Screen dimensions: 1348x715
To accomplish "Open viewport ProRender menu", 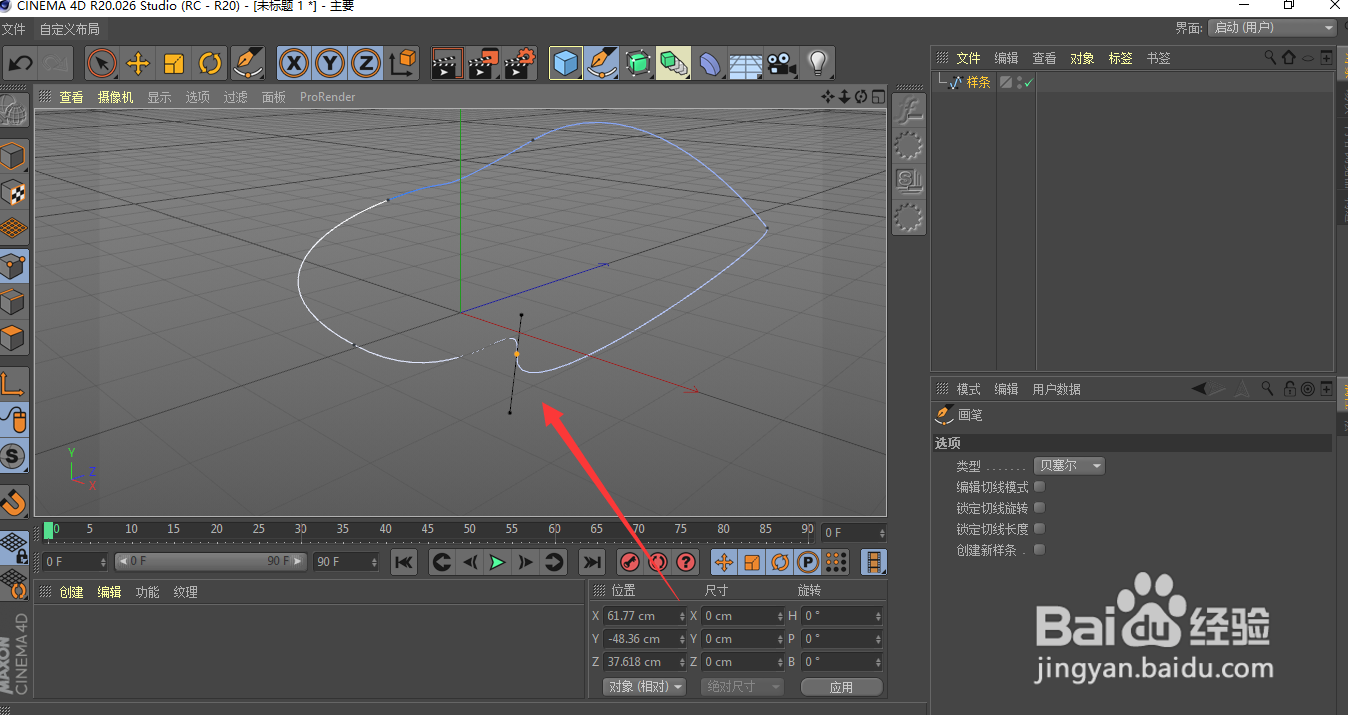I will [327, 97].
